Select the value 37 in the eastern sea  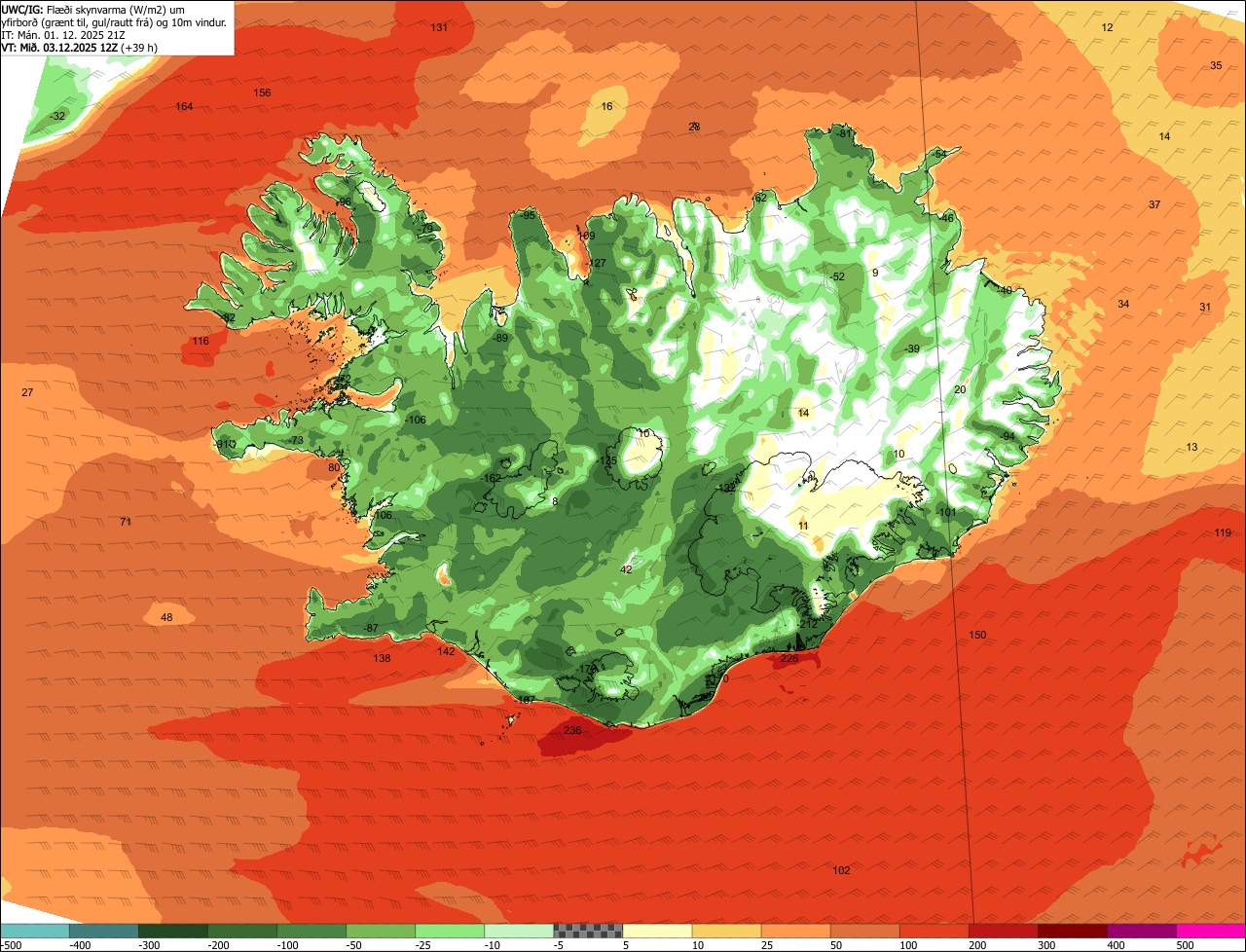pyautogui.click(x=1154, y=204)
